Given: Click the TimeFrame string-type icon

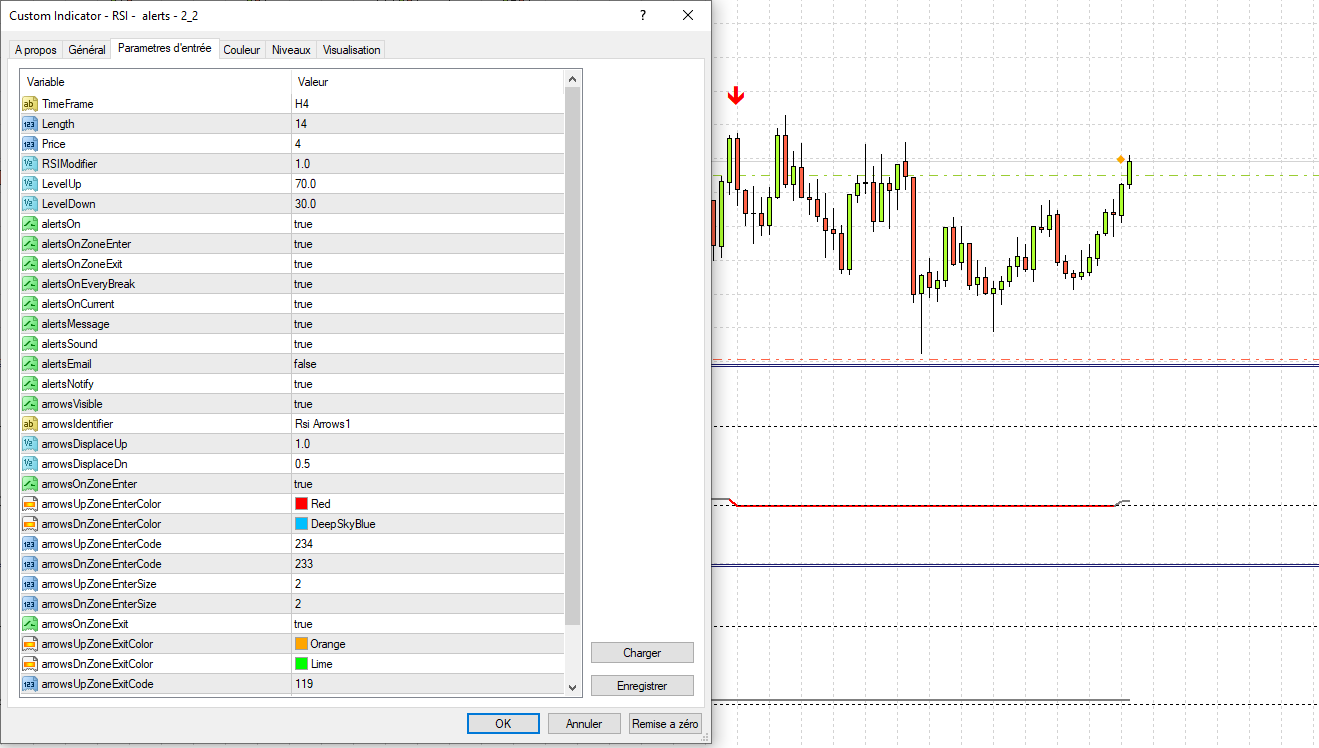Looking at the screenshot, I should 29,104.
